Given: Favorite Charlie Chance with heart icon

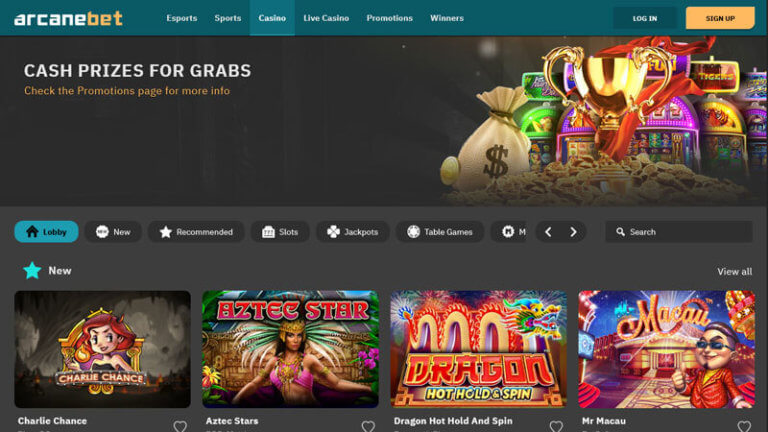Looking at the screenshot, I should point(180,426).
